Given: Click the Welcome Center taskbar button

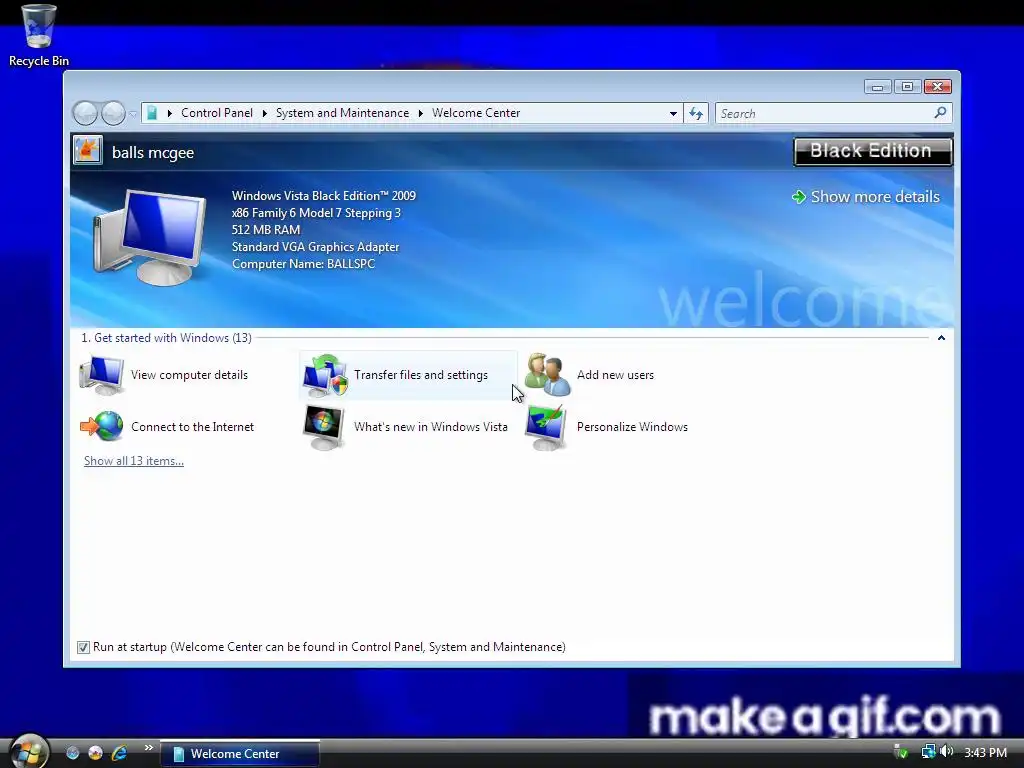Looking at the screenshot, I should coord(240,754).
